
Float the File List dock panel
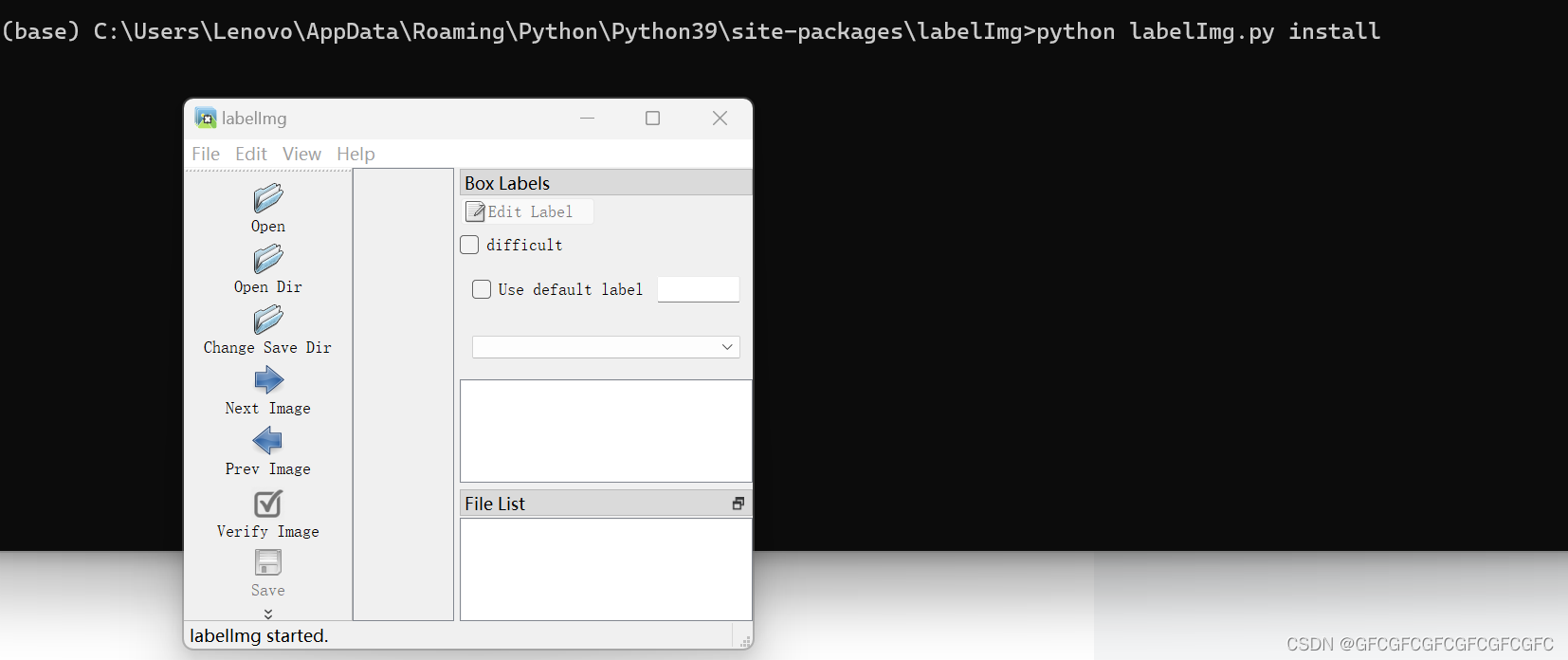click(738, 504)
